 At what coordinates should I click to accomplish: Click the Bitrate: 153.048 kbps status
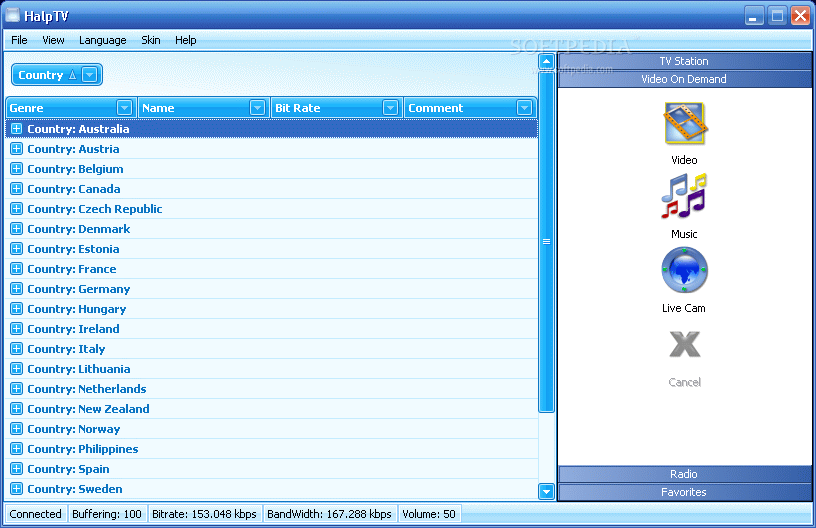pos(205,514)
